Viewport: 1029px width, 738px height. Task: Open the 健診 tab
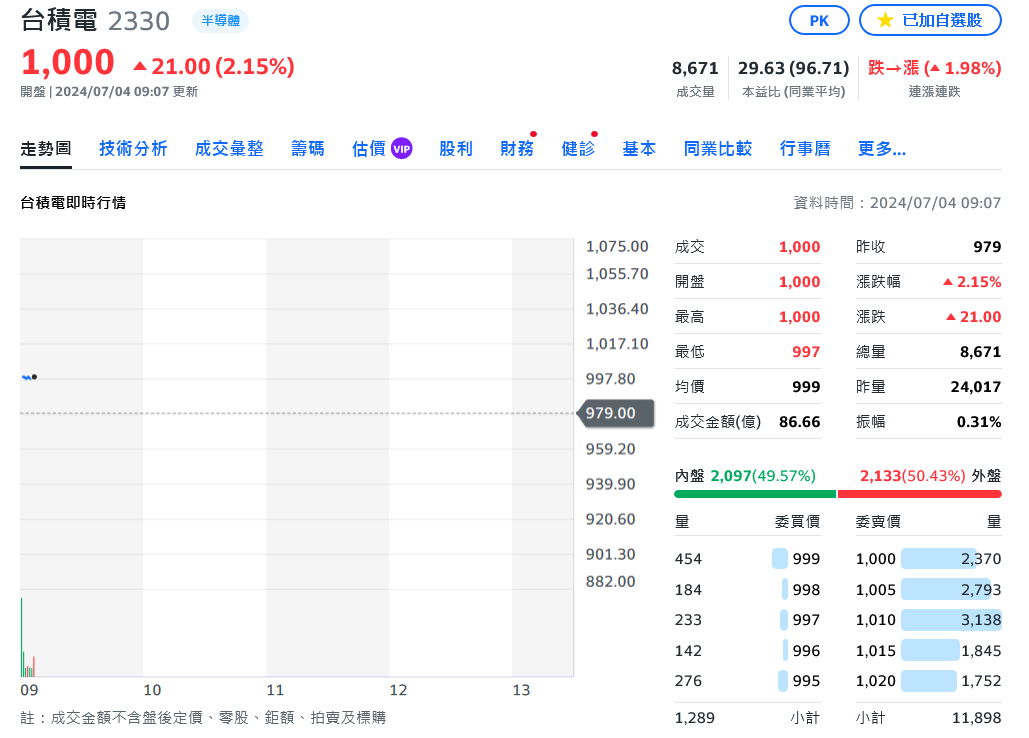[578, 149]
